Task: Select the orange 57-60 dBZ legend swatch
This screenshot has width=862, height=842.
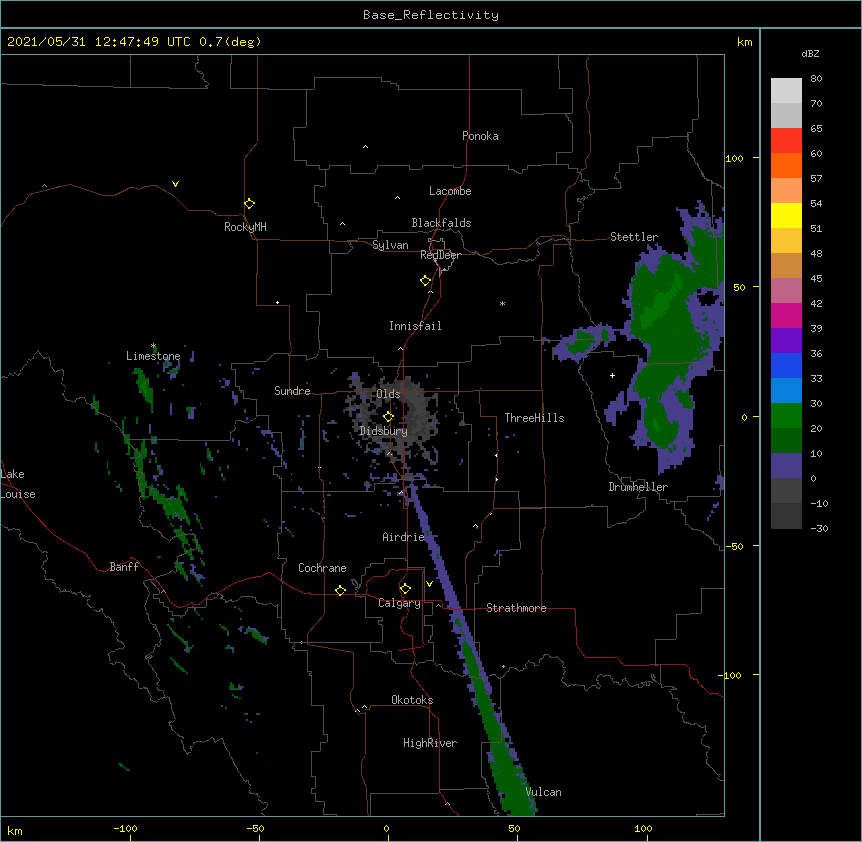Action: 786,165
